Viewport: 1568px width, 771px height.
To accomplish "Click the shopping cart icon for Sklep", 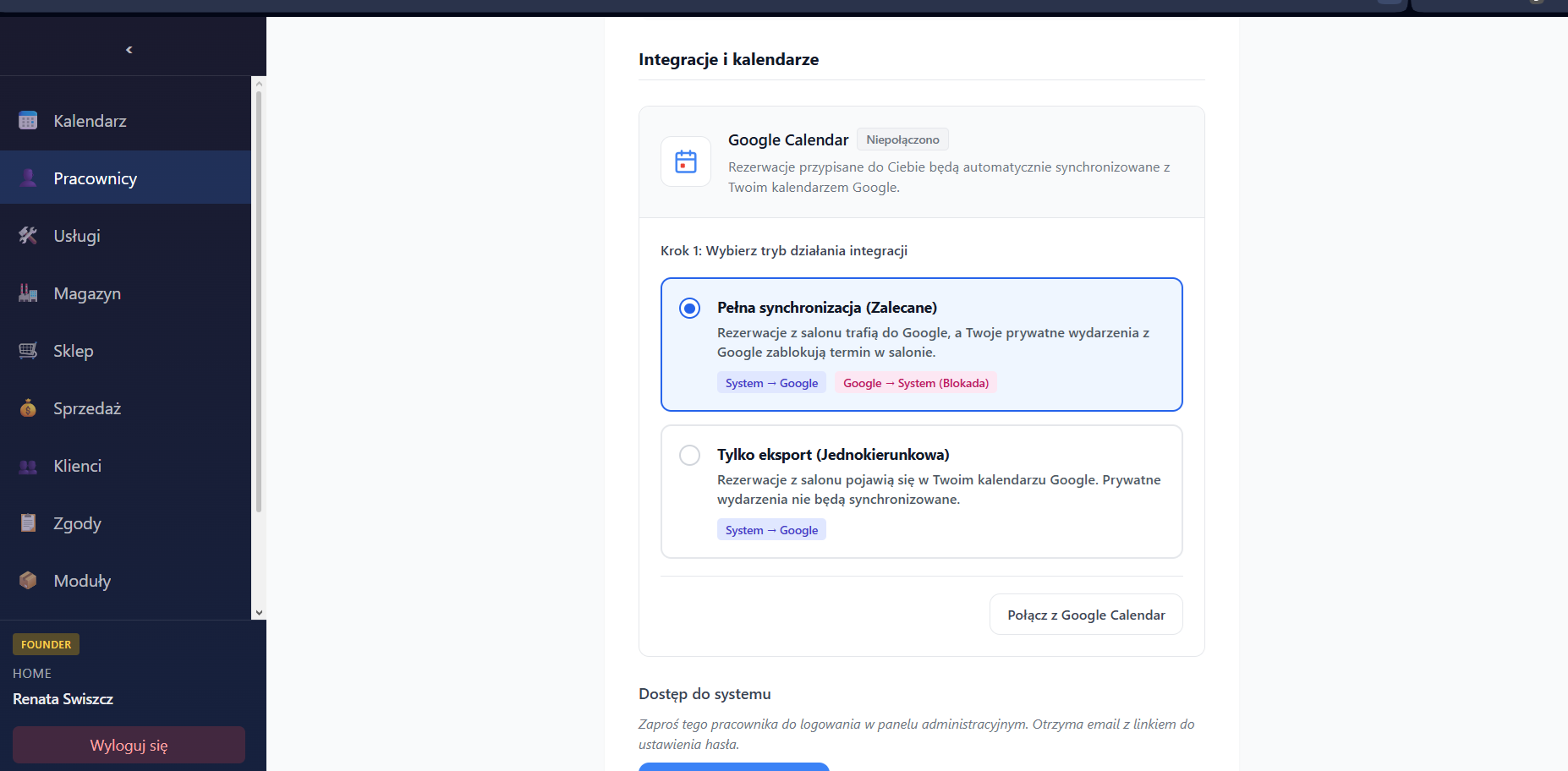I will tap(28, 350).
